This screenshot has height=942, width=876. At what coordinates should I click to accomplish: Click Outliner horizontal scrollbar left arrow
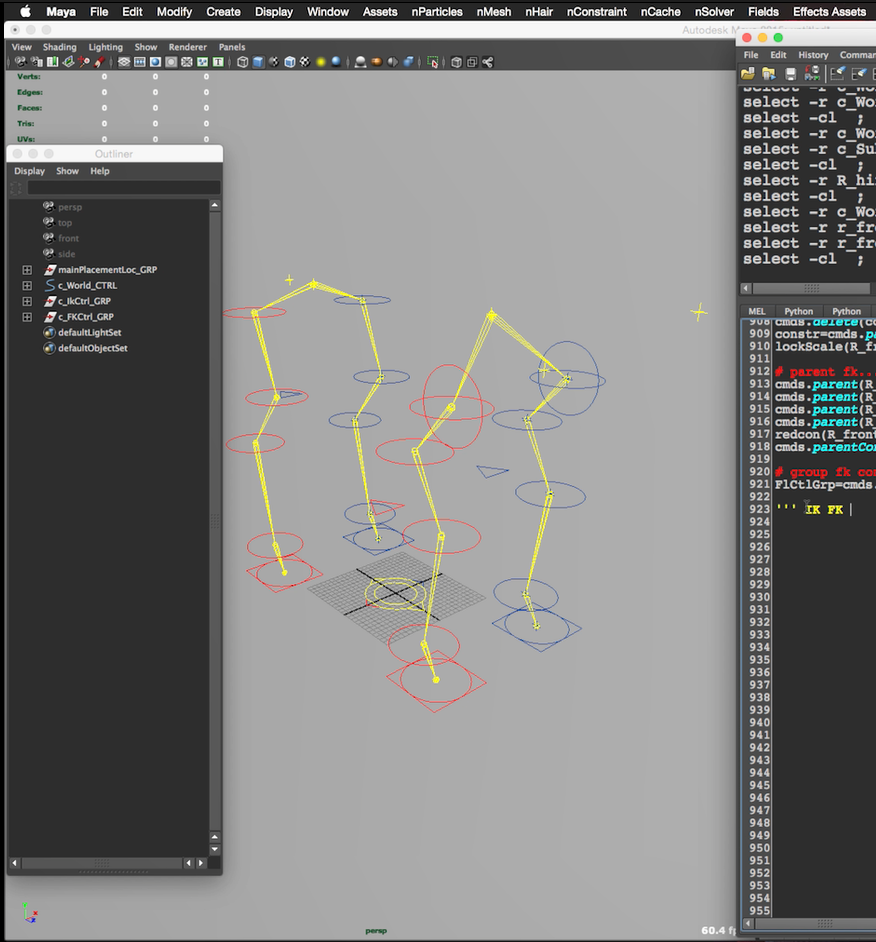(14, 863)
